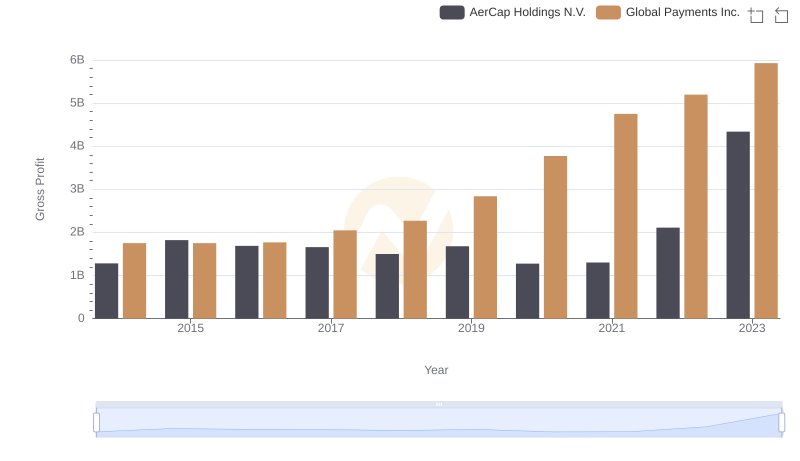
Task: Select the 2018 Global Payments bar
Action: click(415, 269)
